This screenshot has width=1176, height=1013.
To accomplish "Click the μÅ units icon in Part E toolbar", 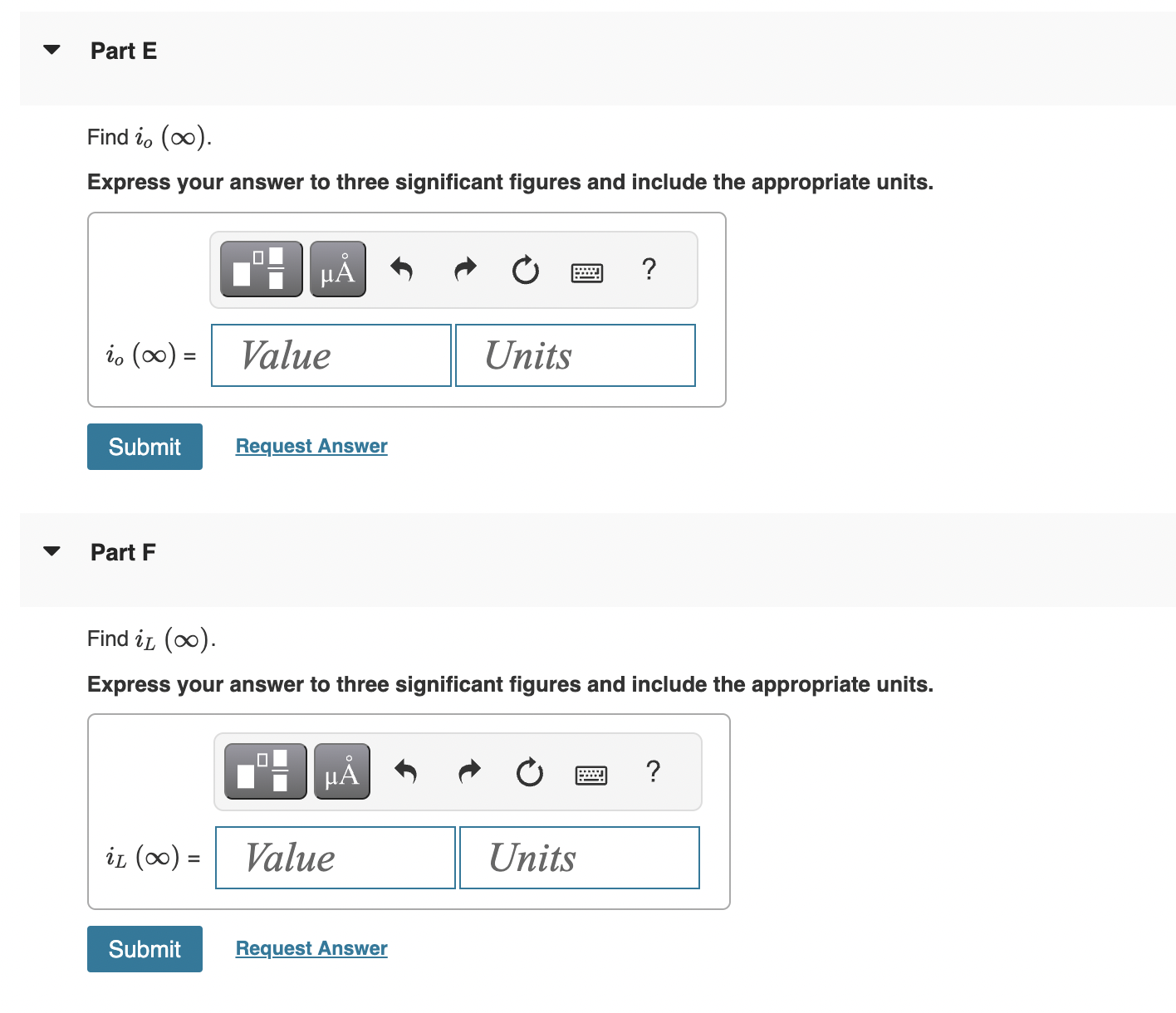I will pyautogui.click(x=337, y=268).
